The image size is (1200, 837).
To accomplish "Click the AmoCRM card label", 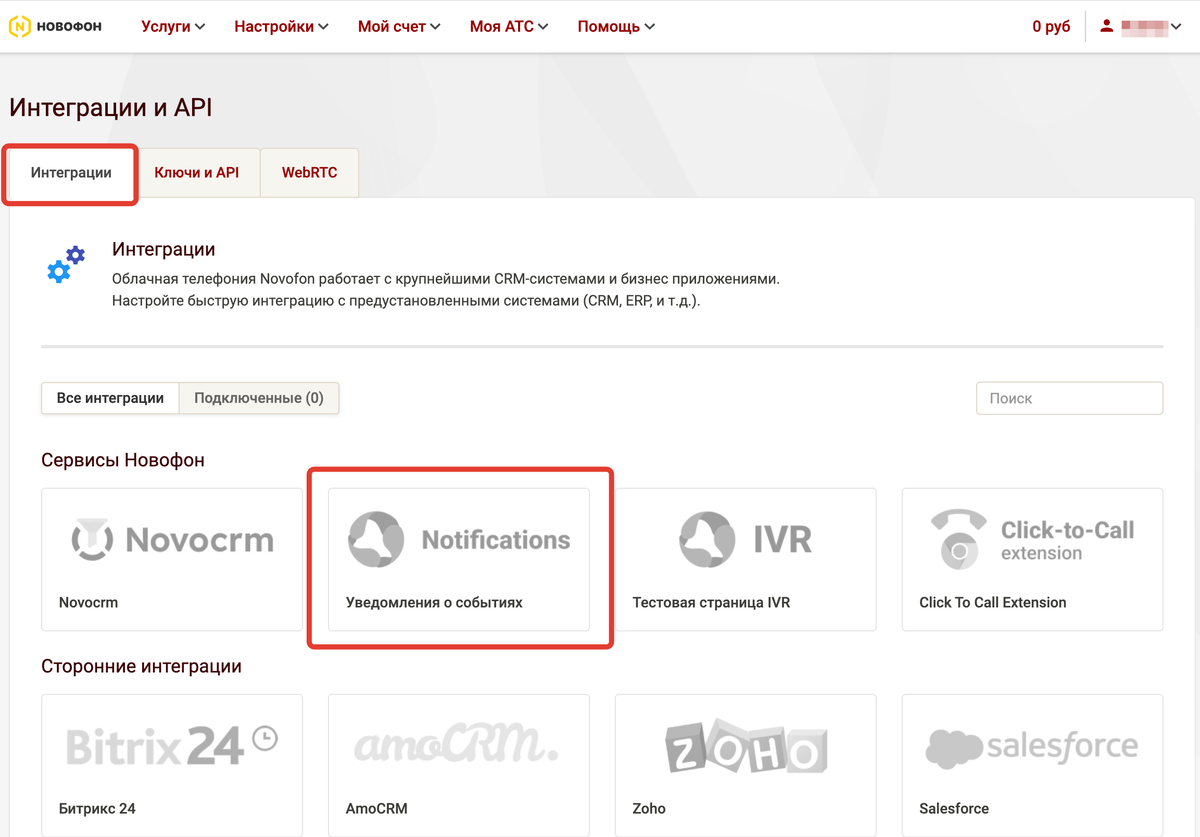I will click(x=377, y=808).
